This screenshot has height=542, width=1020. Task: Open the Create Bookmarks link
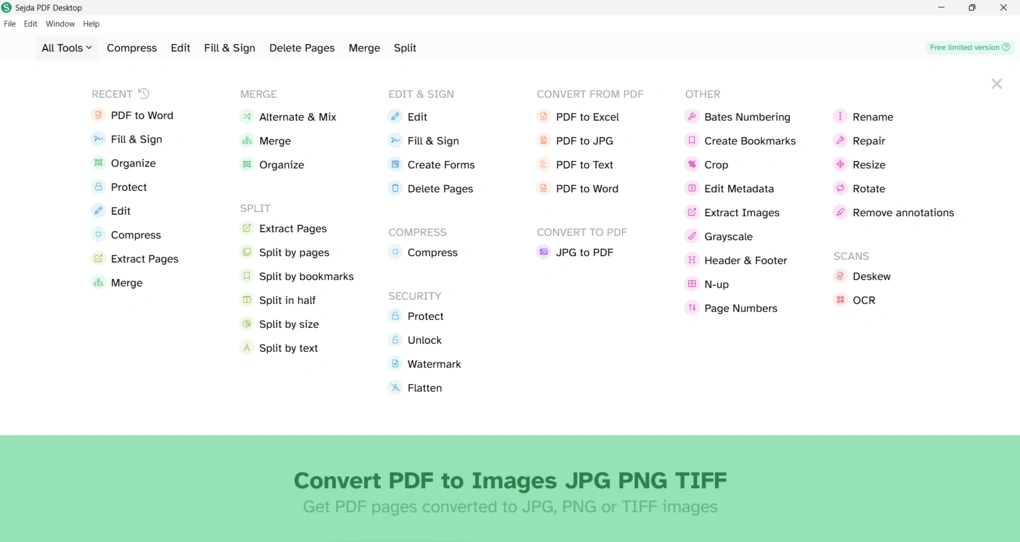[x=749, y=141]
